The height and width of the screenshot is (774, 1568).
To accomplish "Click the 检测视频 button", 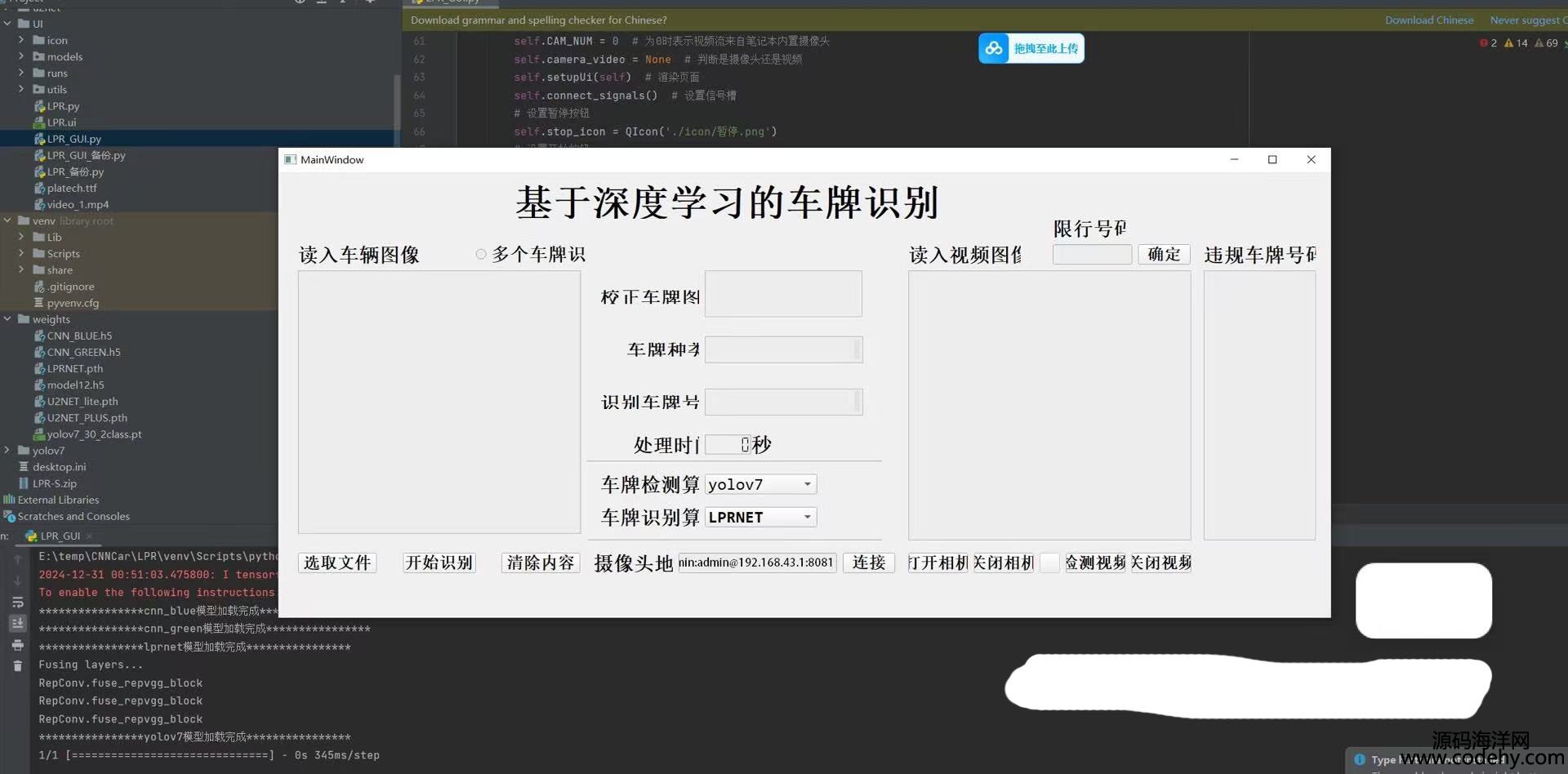I will point(1096,563).
